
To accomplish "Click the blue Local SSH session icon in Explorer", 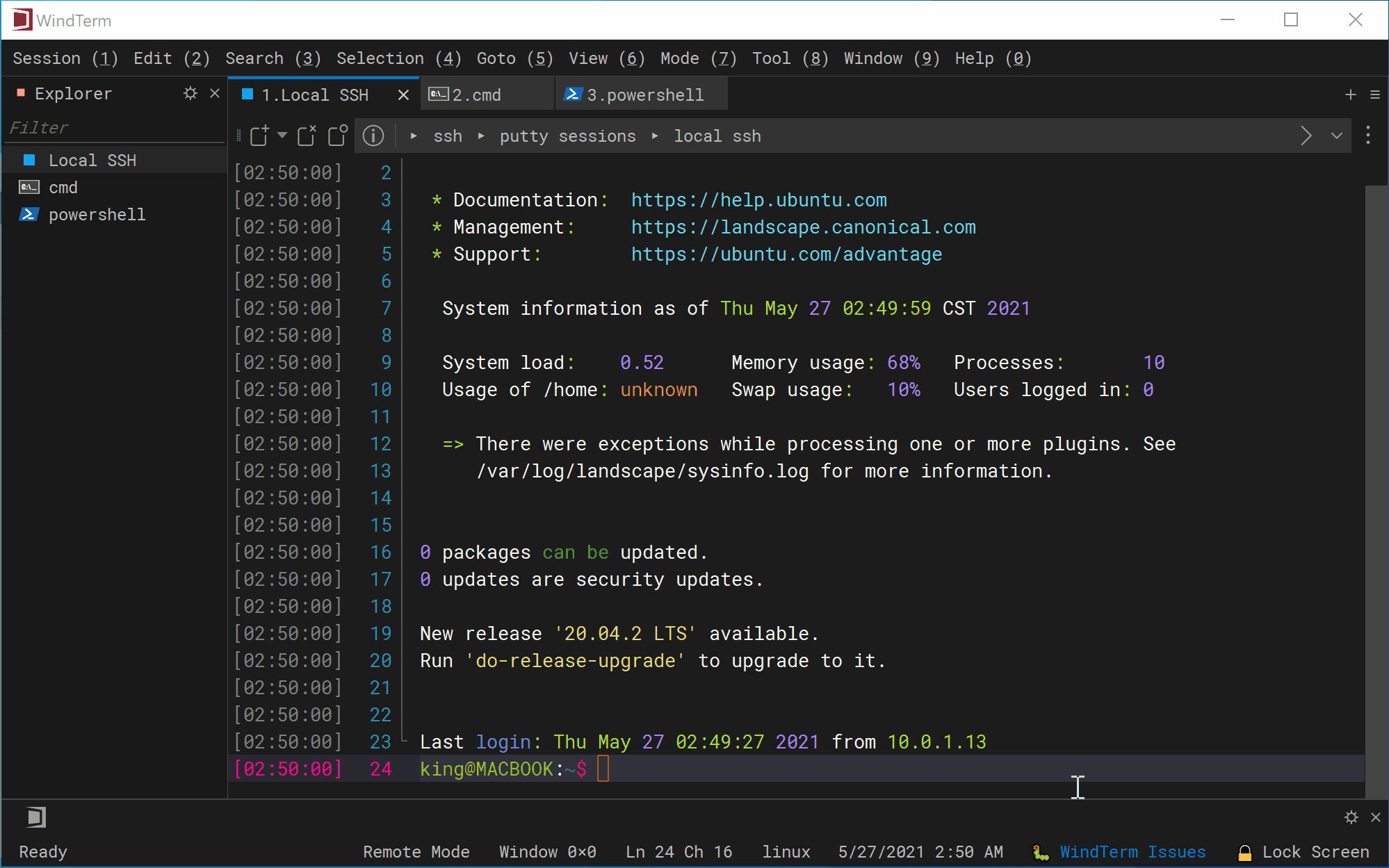I will [x=29, y=160].
